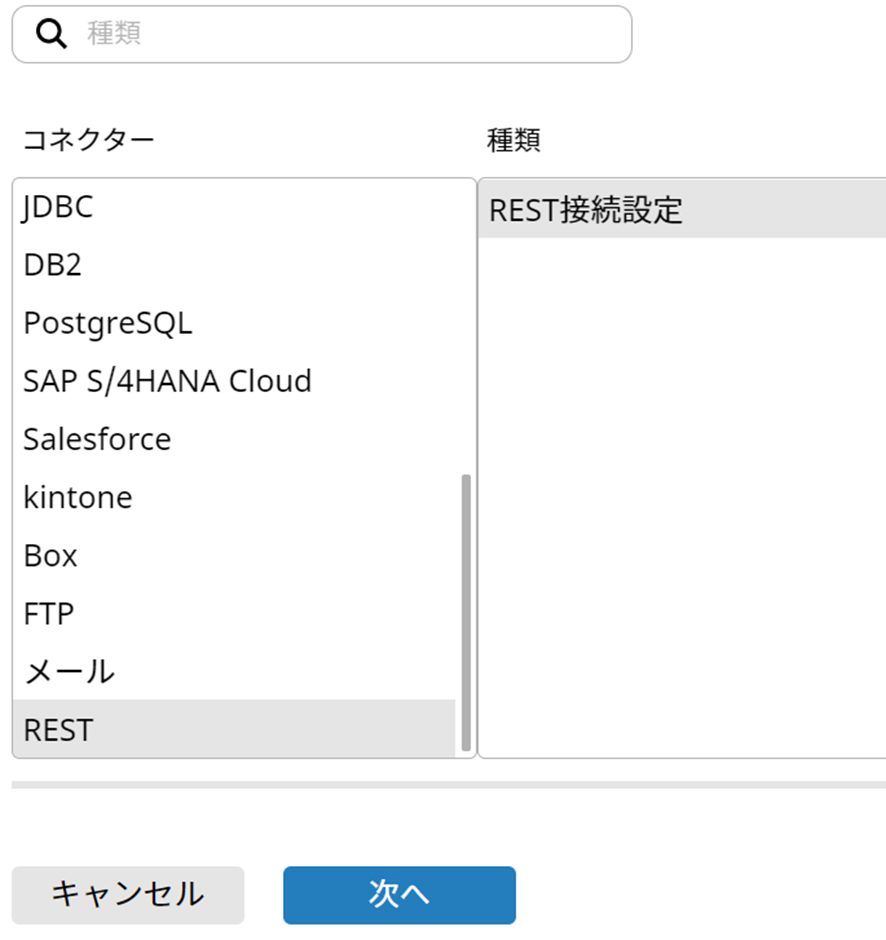886x940 pixels.
Task: Pick SAP S/4HANA Cloud connector
Action: (167, 381)
